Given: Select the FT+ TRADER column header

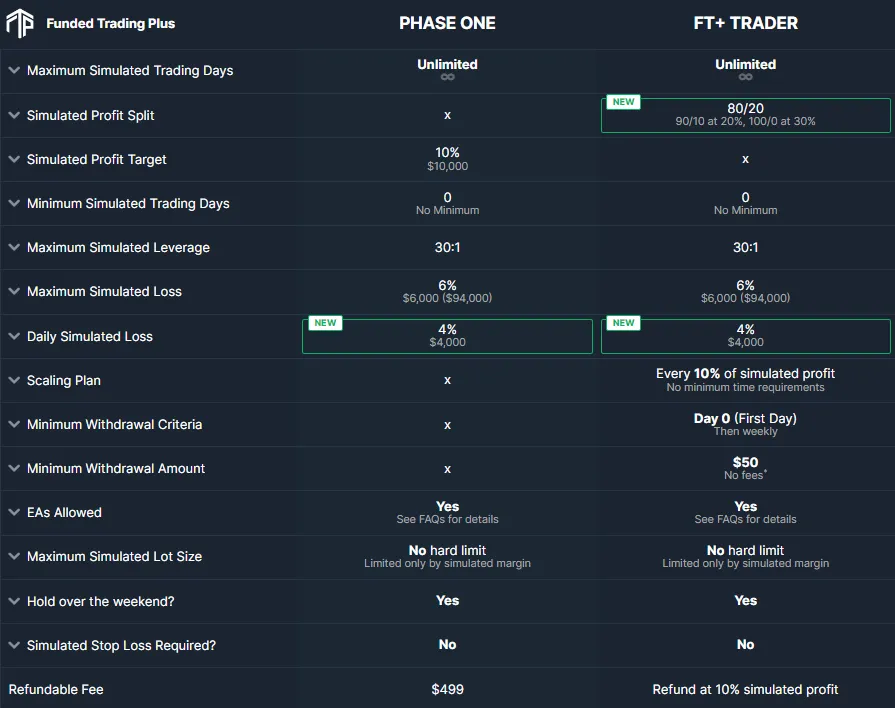Looking at the screenshot, I should click(745, 23).
